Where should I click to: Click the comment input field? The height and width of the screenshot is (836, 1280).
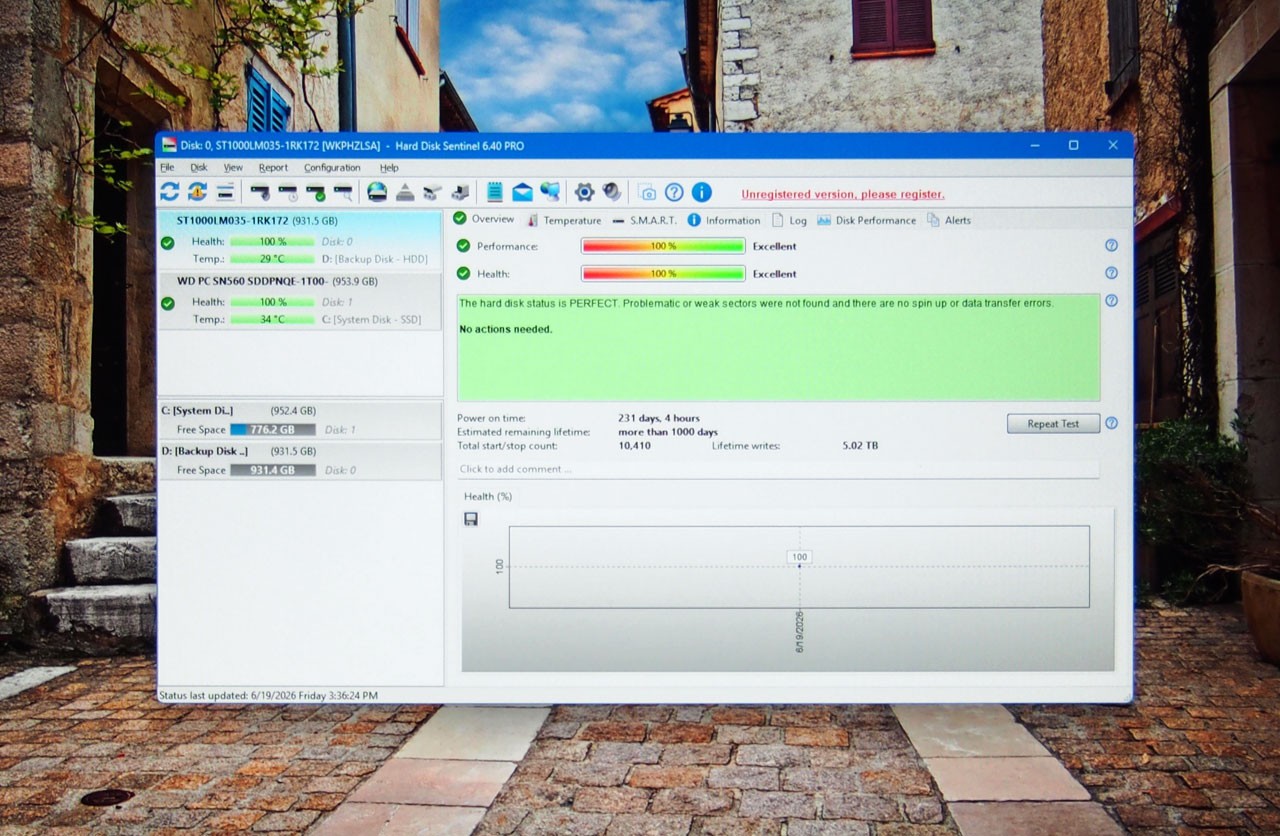tap(778, 469)
